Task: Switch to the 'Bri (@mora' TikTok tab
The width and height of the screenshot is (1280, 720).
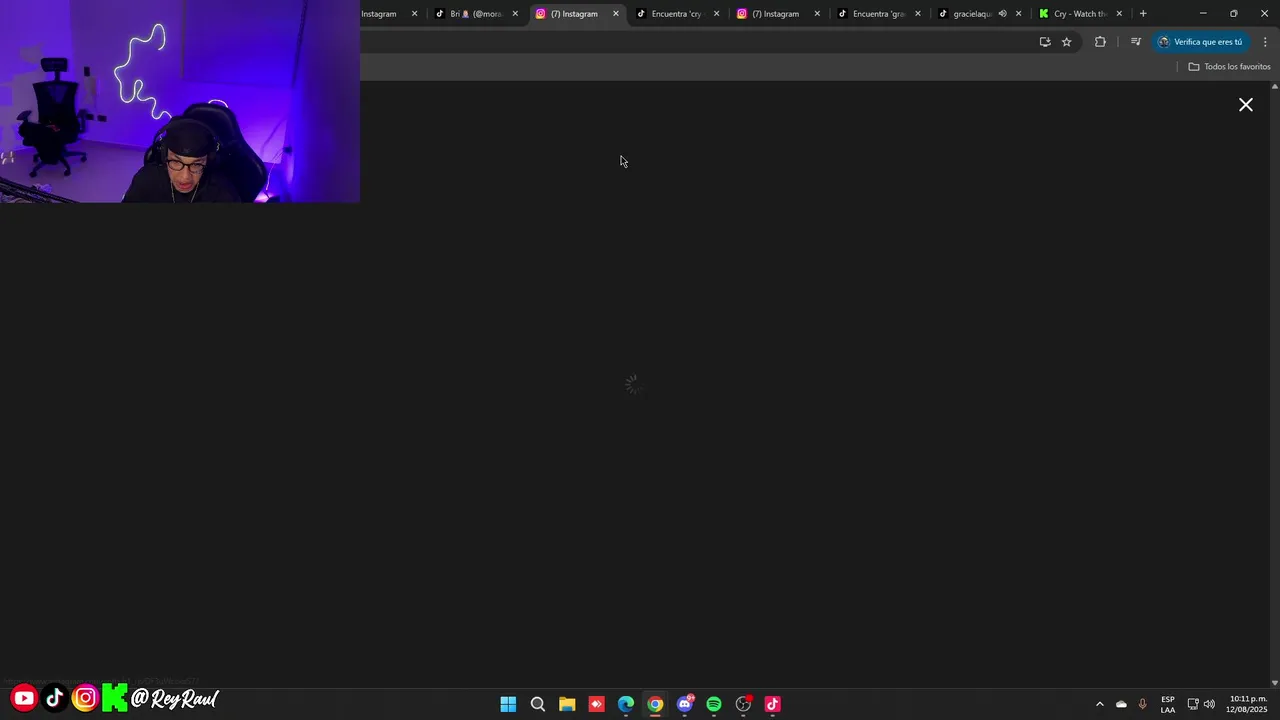Action: tap(475, 14)
